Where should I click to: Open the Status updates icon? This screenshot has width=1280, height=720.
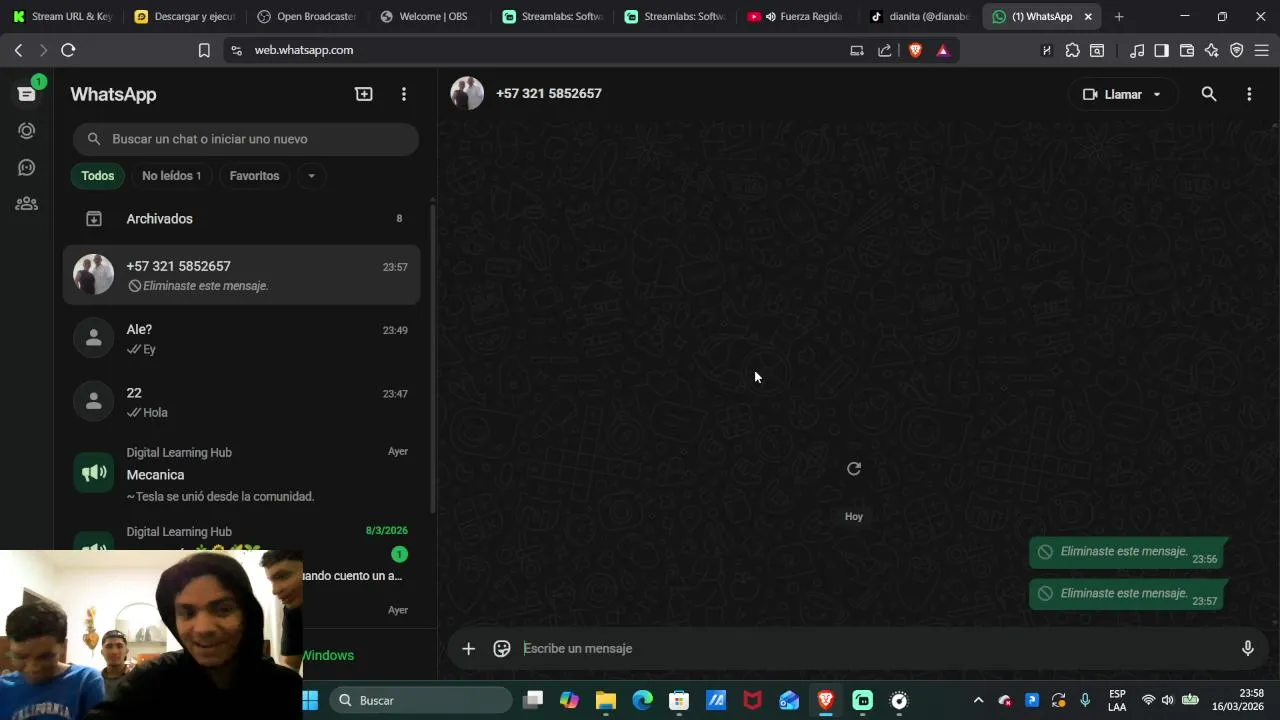pyautogui.click(x=27, y=131)
